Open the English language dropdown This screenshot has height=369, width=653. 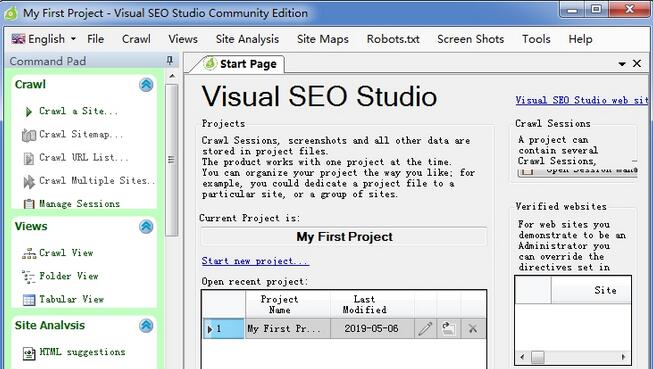coord(43,39)
